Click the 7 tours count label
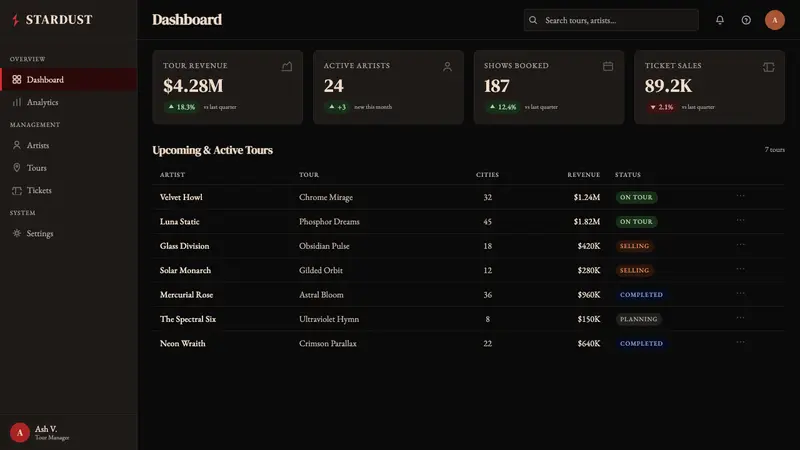The image size is (800, 450). (774, 149)
